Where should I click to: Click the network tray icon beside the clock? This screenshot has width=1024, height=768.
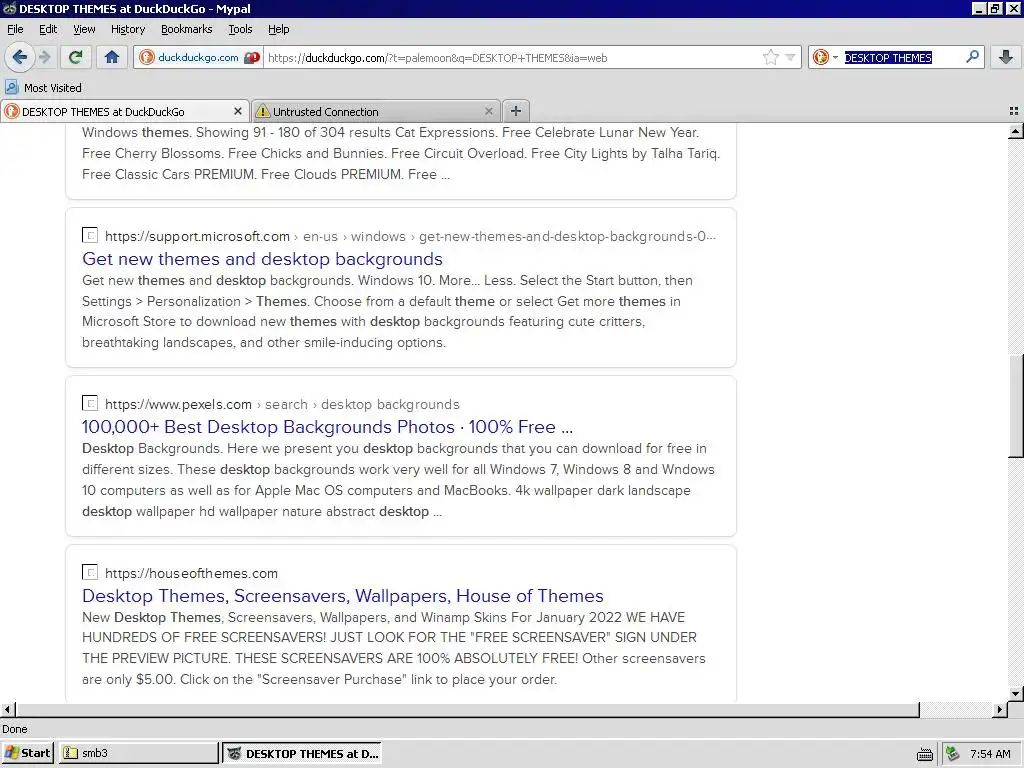[x=953, y=754]
